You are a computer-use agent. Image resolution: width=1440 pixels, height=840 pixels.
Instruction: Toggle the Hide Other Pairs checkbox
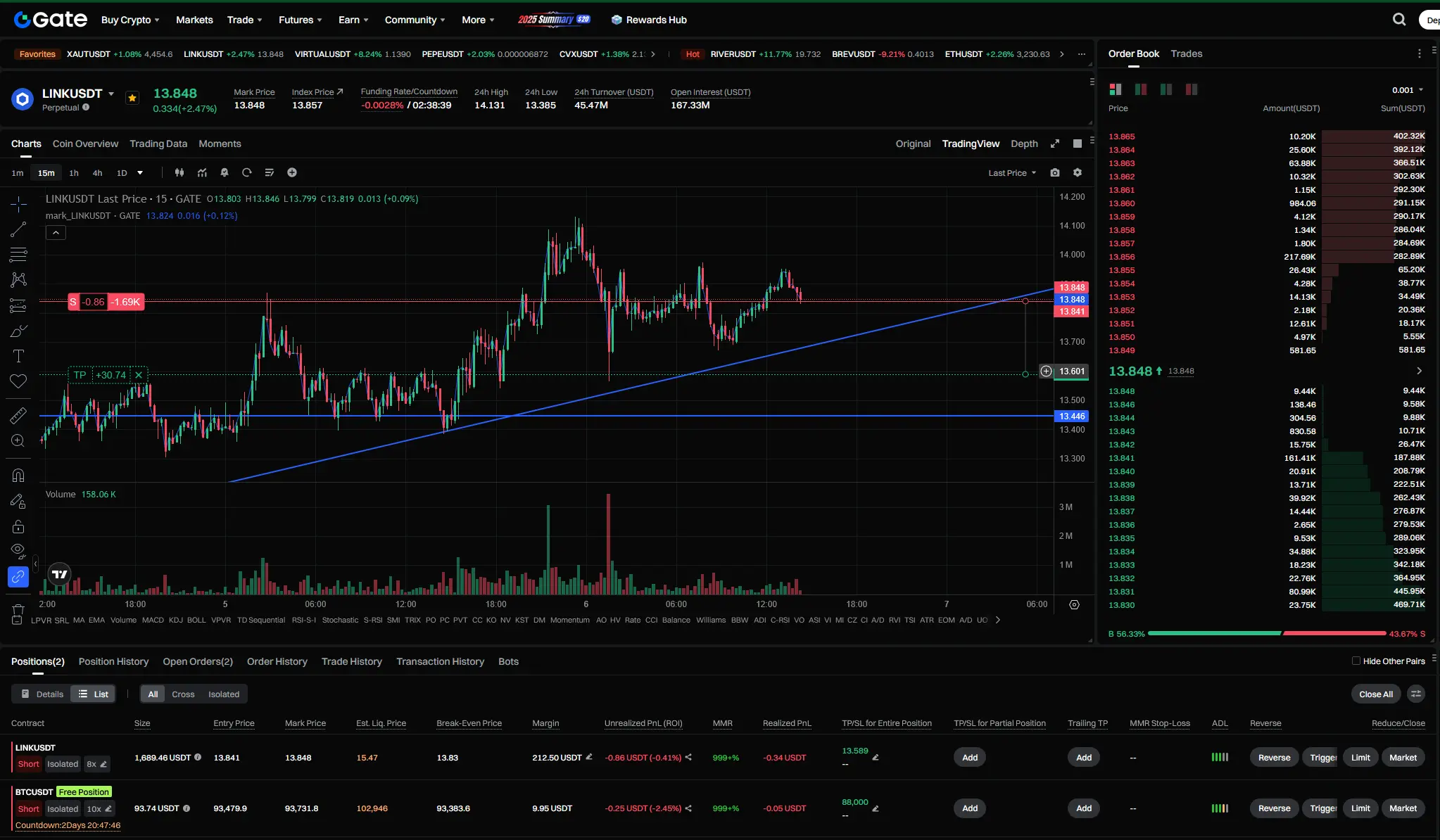(1356, 661)
